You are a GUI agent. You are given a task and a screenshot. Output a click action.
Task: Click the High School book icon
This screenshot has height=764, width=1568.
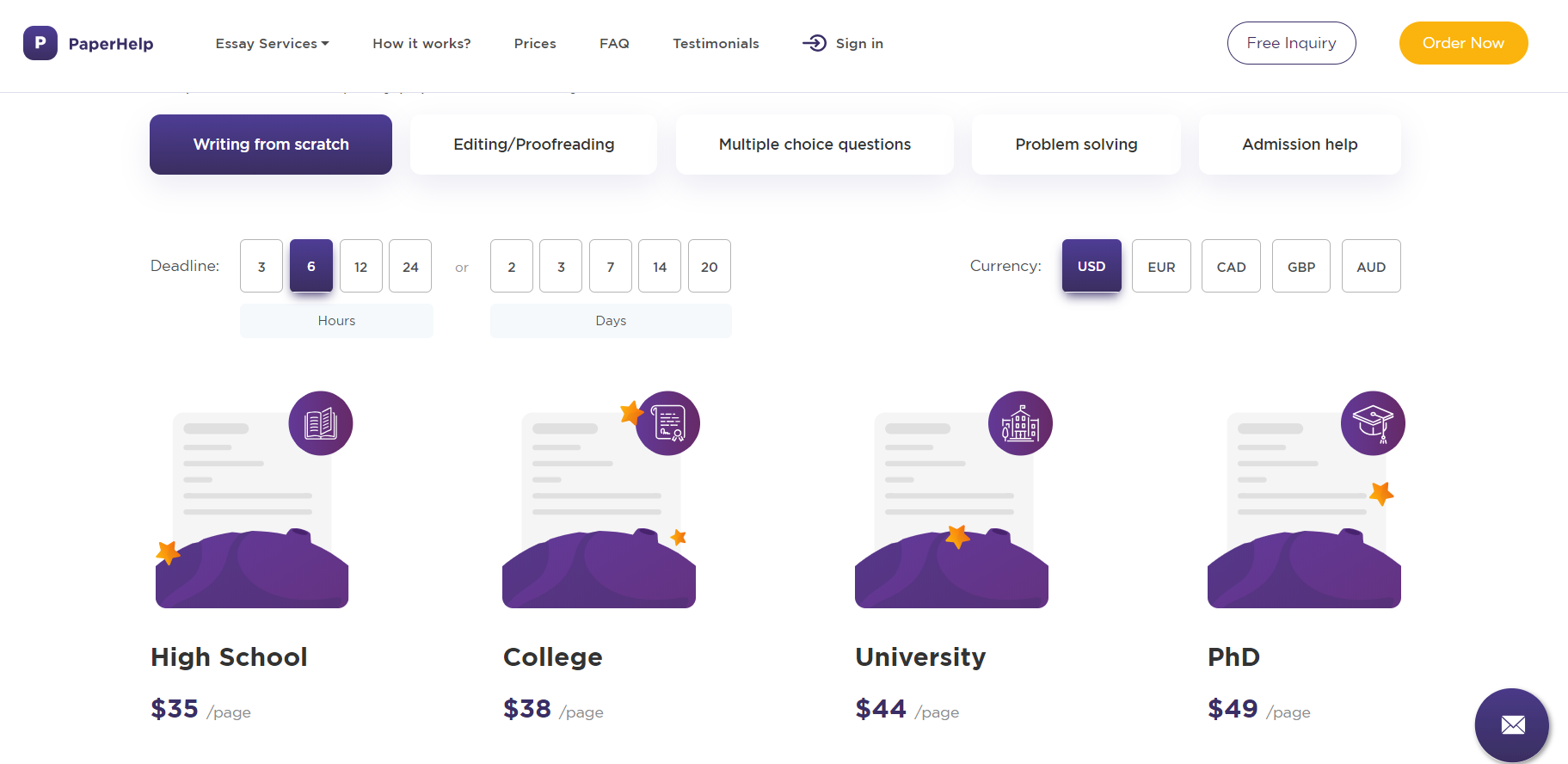click(321, 423)
